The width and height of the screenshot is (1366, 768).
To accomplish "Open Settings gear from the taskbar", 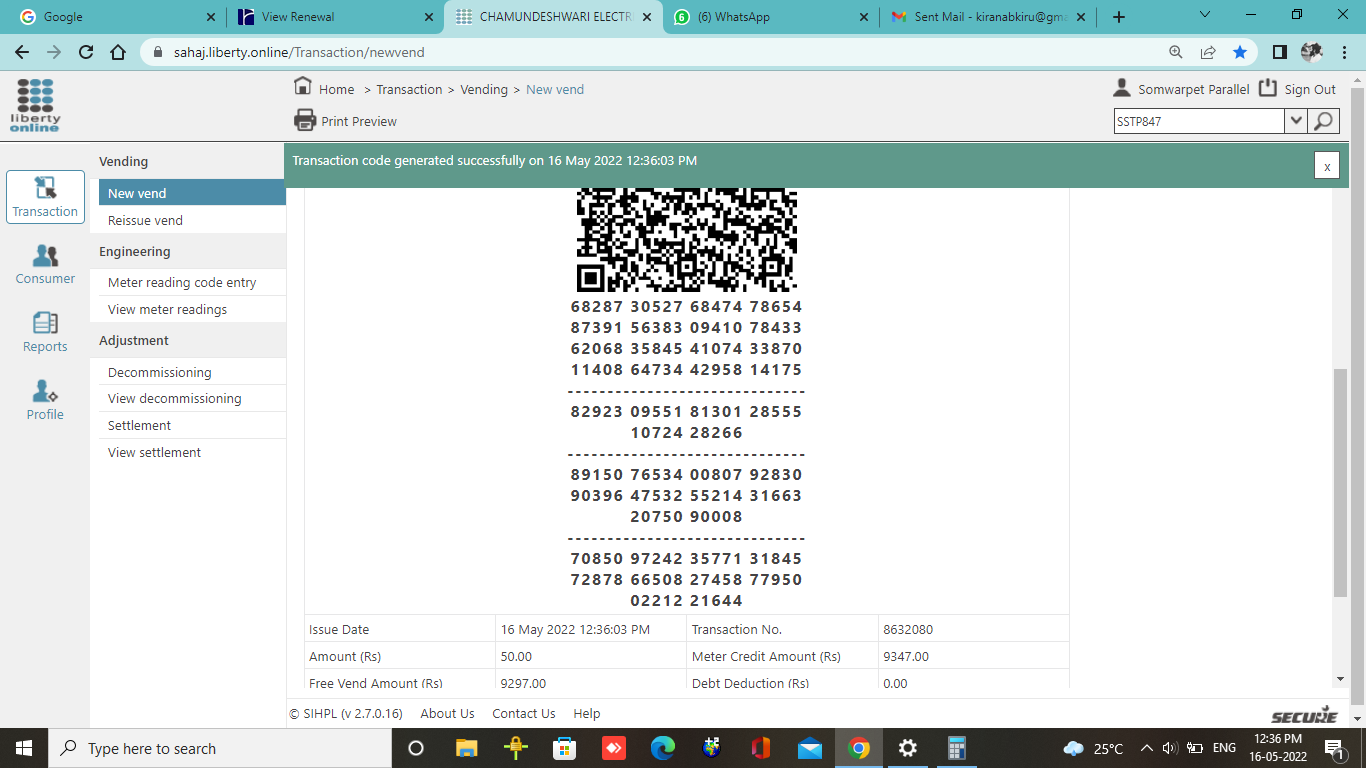I will [x=908, y=748].
